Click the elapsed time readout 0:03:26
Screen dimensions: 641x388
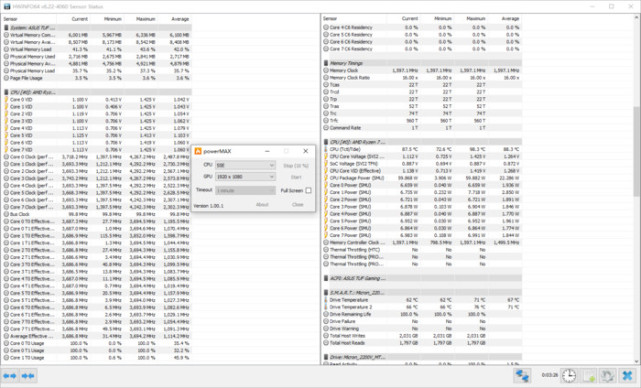[x=549, y=375]
